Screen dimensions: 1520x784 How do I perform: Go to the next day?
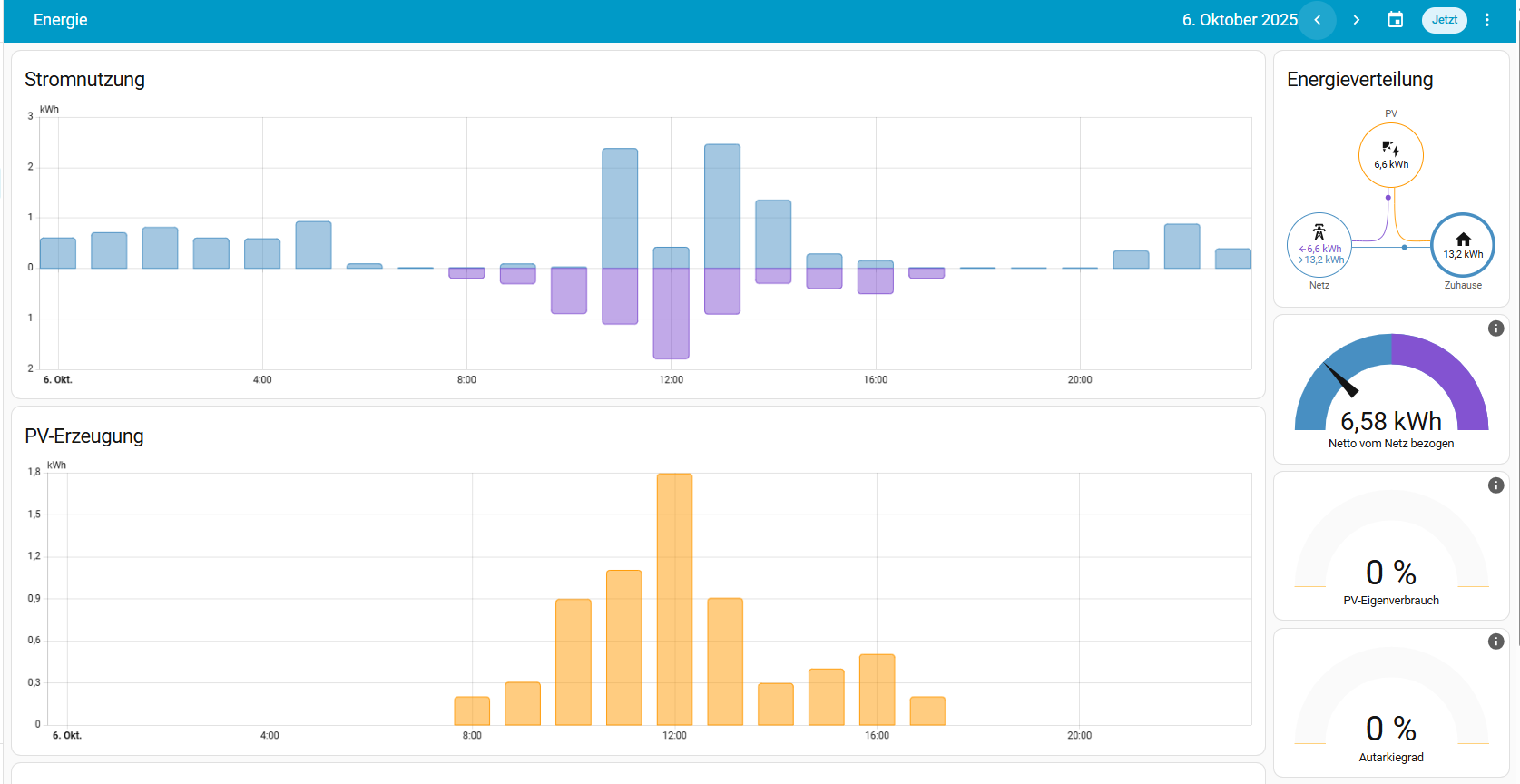(1357, 20)
